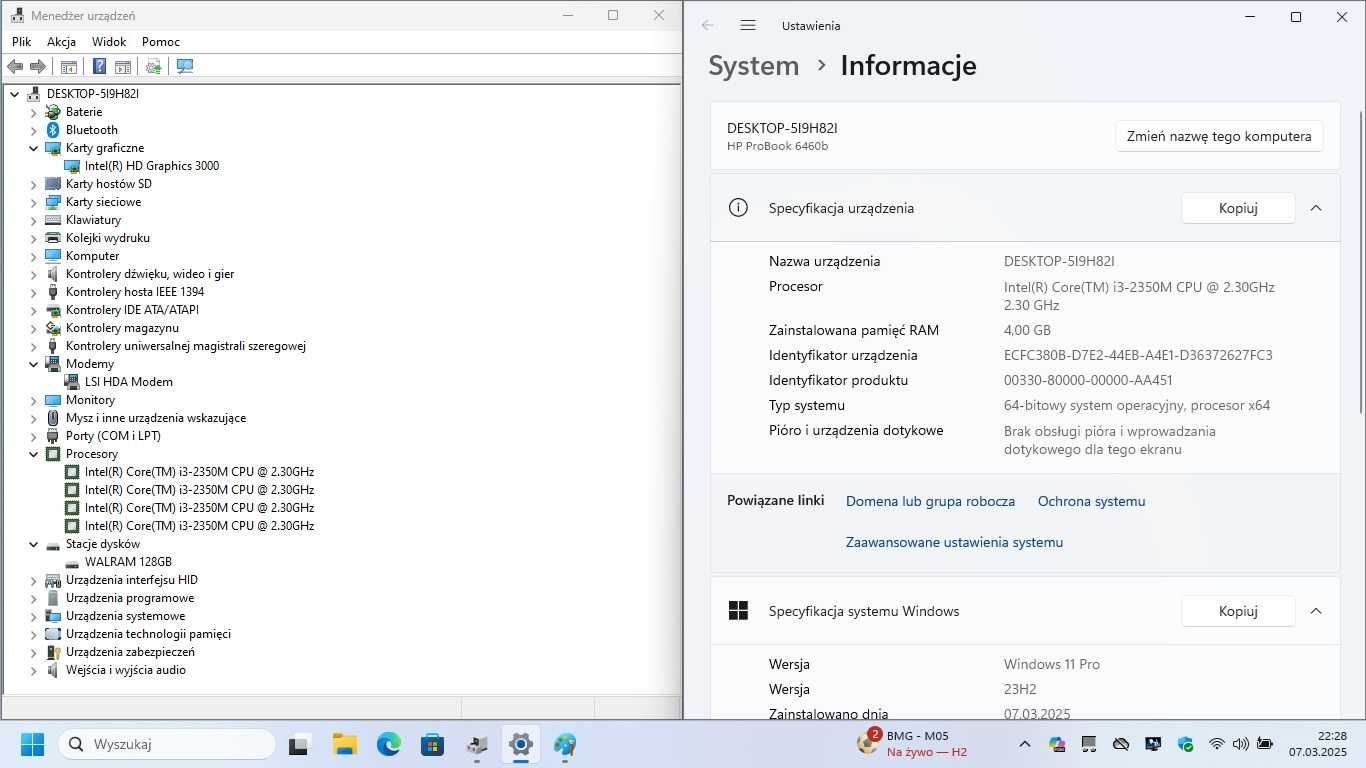Click the Bluetooth icon in device tree
This screenshot has height=768, width=1366.
click(53, 130)
